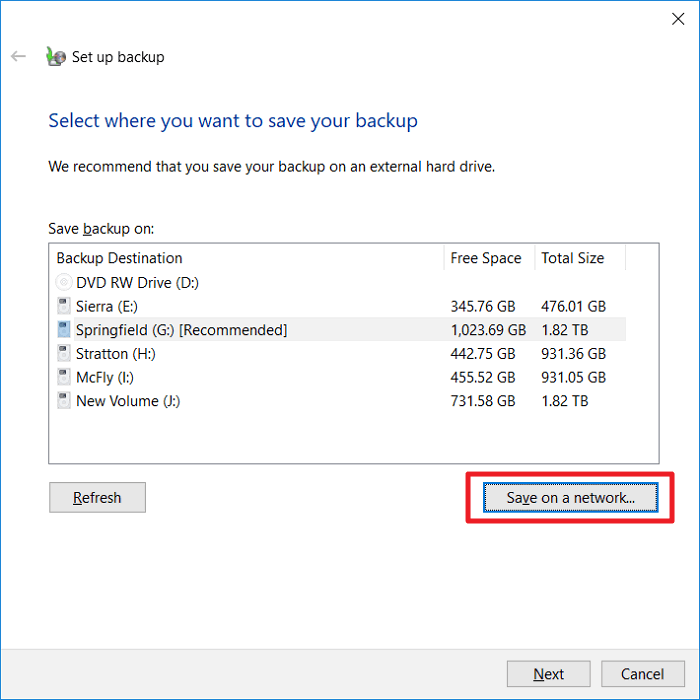Screen dimensions: 700x700
Task: Click the Sierra (E:) drive icon
Action: pos(64,306)
